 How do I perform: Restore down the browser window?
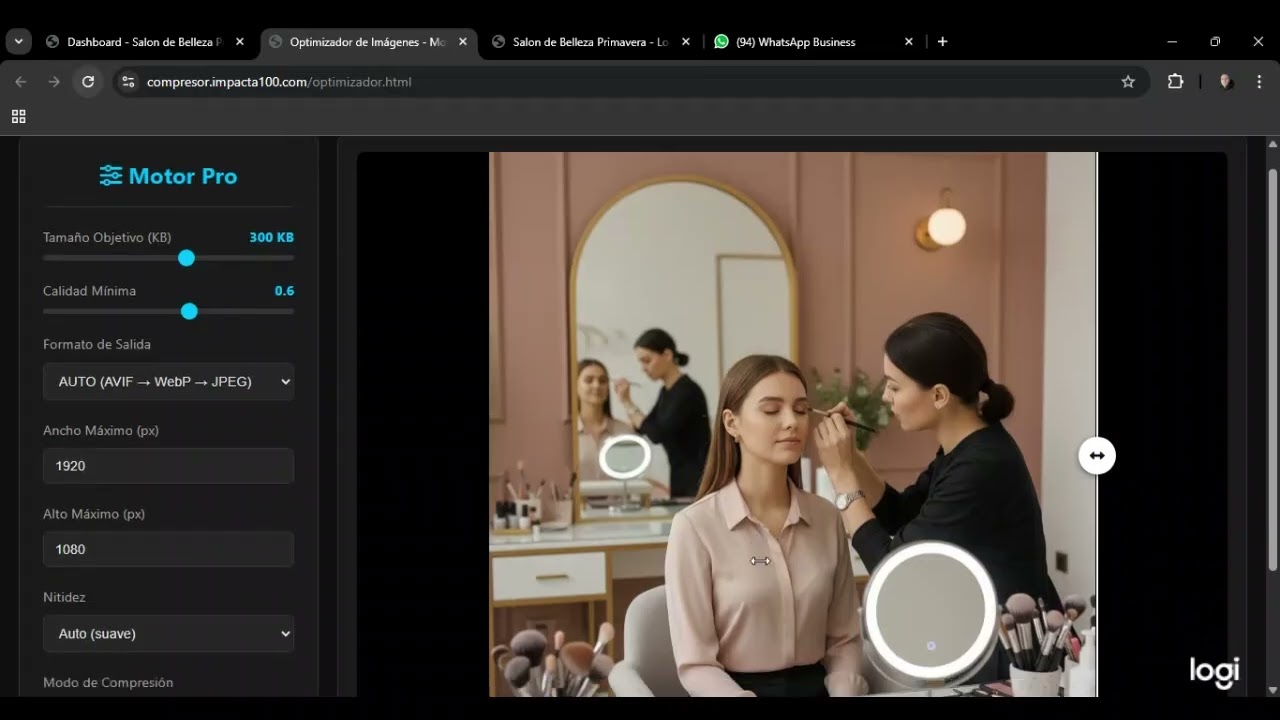[x=1215, y=42]
